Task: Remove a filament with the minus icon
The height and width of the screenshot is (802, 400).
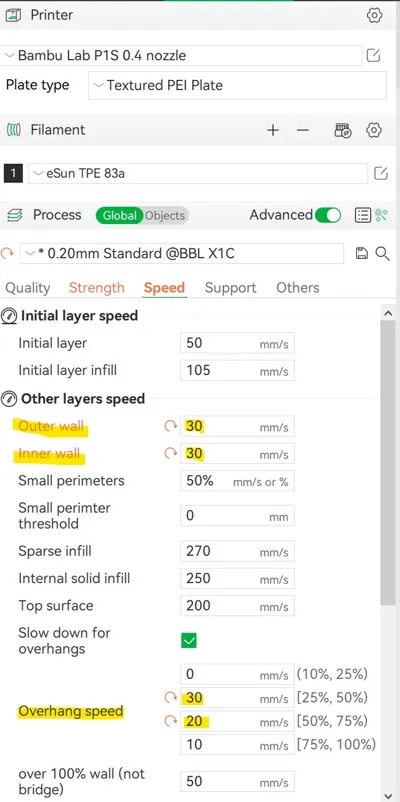Action: 303,130
